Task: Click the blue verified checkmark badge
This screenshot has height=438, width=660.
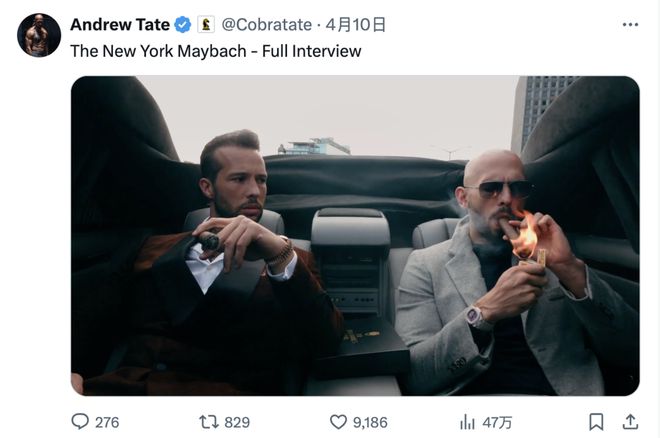Action: click(183, 25)
